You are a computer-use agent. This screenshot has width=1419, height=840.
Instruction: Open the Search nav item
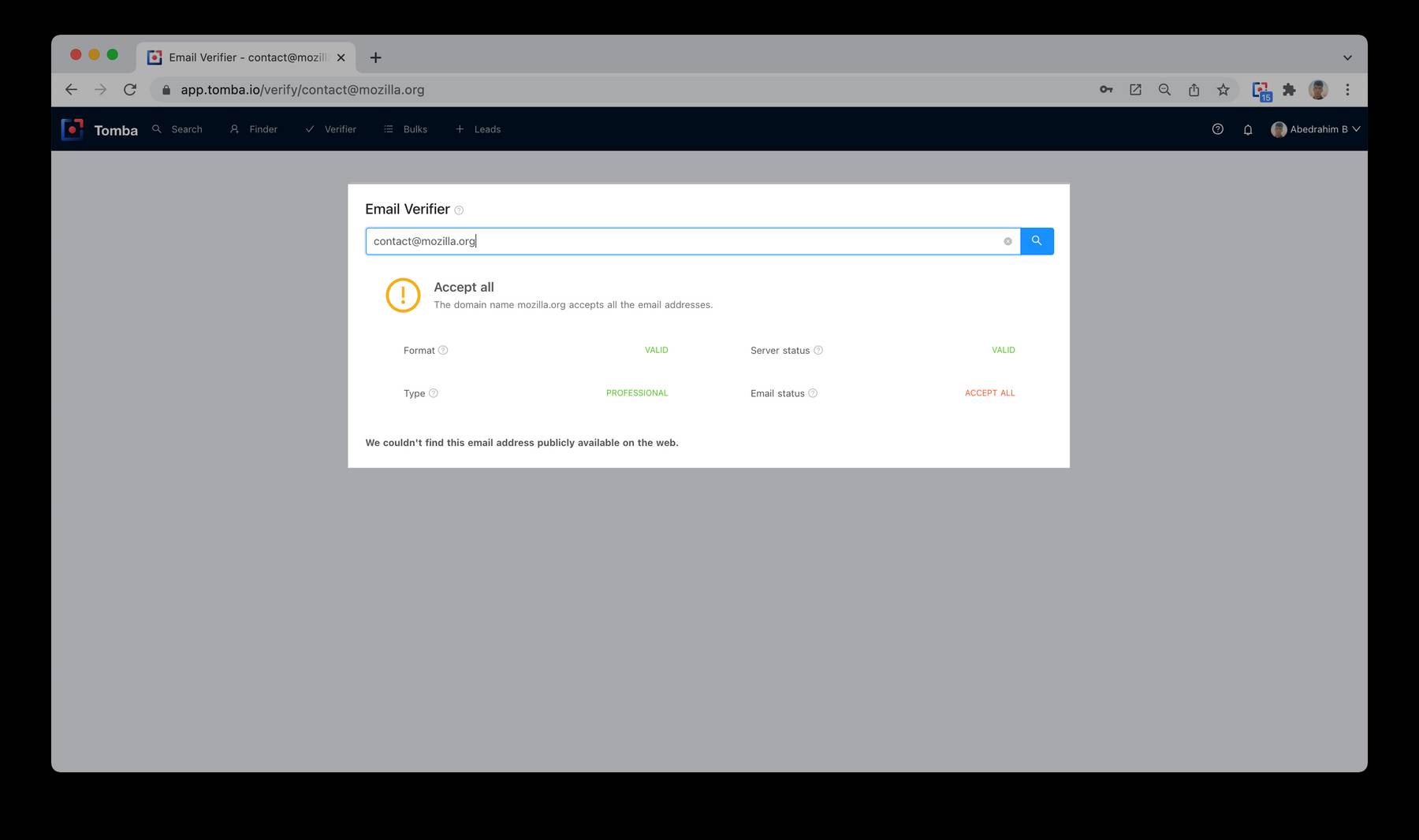(177, 129)
